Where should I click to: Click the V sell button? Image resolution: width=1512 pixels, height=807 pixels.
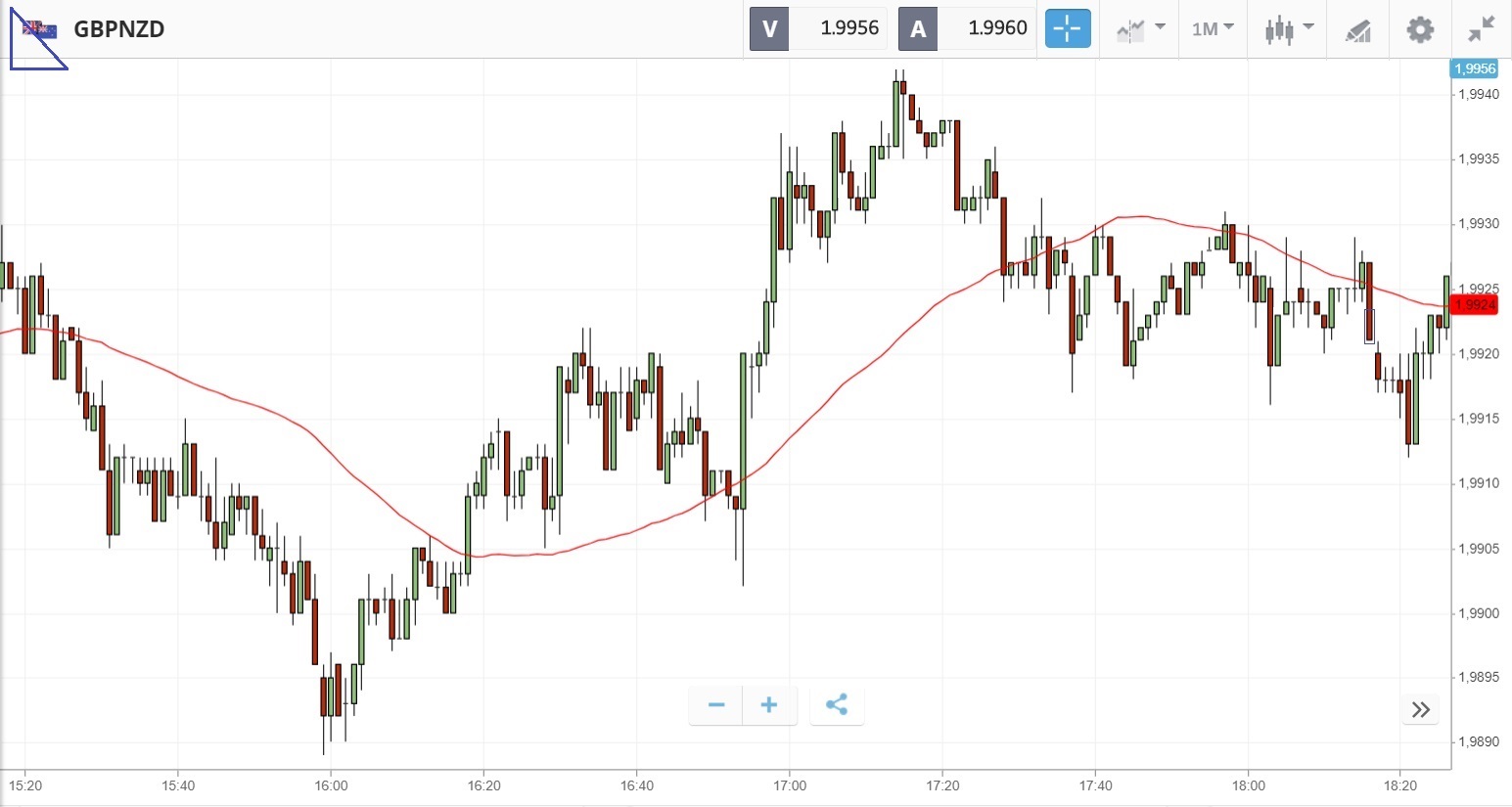pos(769,28)
